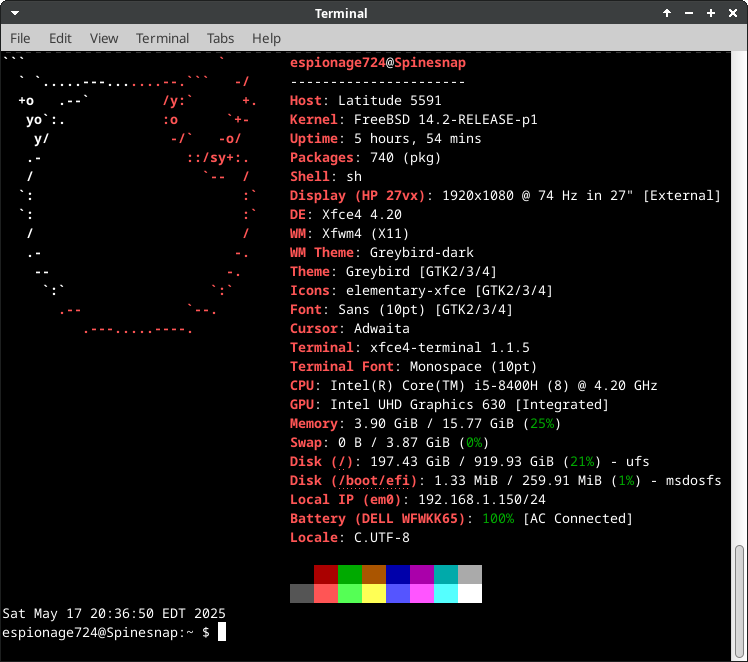The width and height of the screenshot is (748, 662).
Task: Click the roll-up arrow button in the title bar
Action: 667,13
